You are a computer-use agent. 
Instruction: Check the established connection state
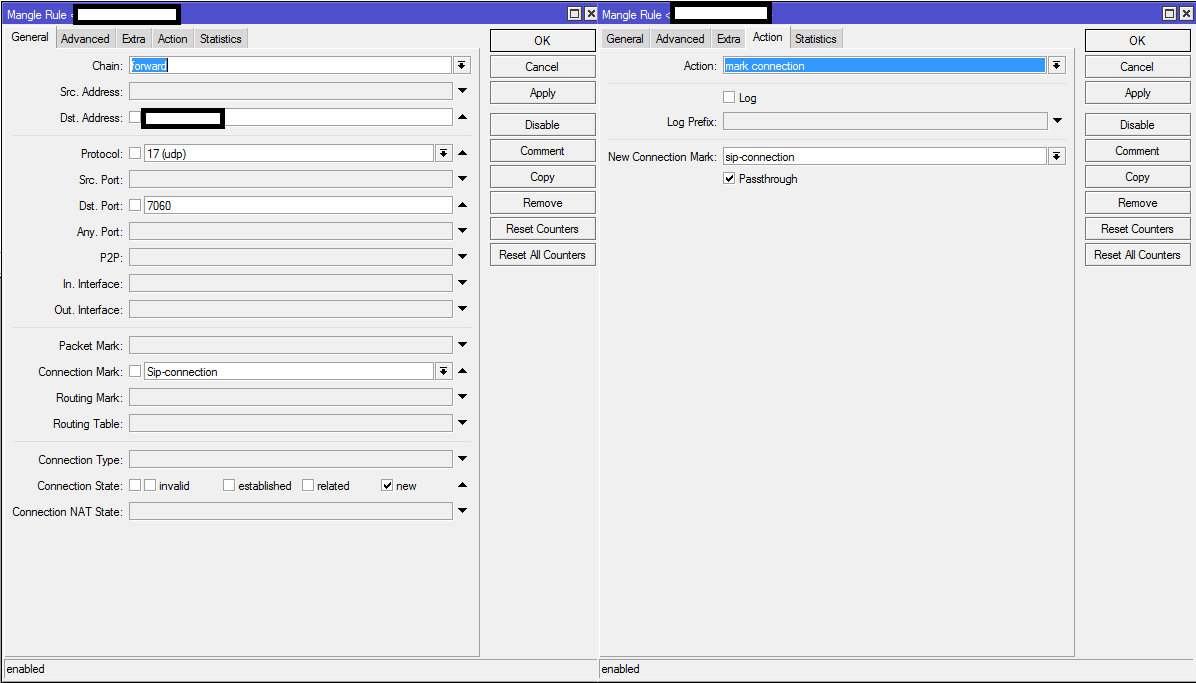(229, 485)
